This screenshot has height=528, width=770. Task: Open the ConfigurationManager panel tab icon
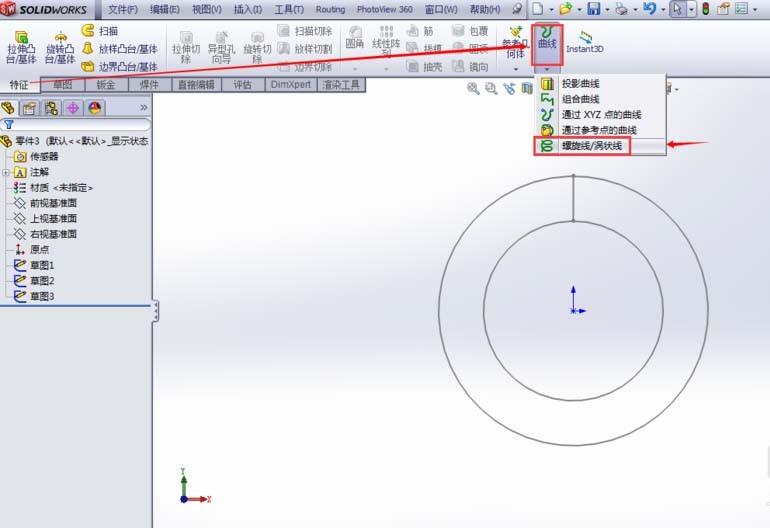click(x=51, y=108)
